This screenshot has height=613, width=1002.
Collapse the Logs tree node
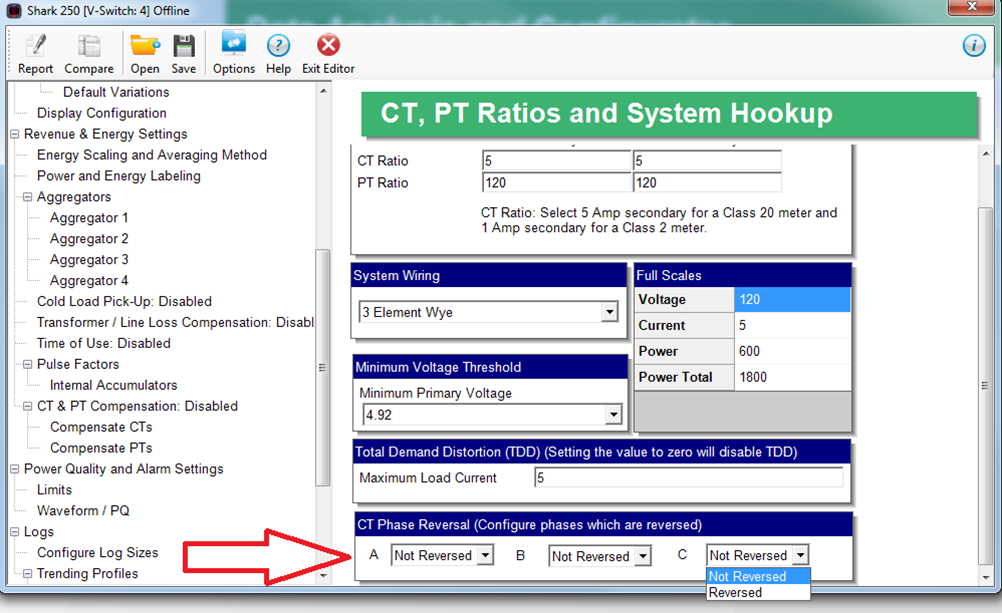[15, 532]
